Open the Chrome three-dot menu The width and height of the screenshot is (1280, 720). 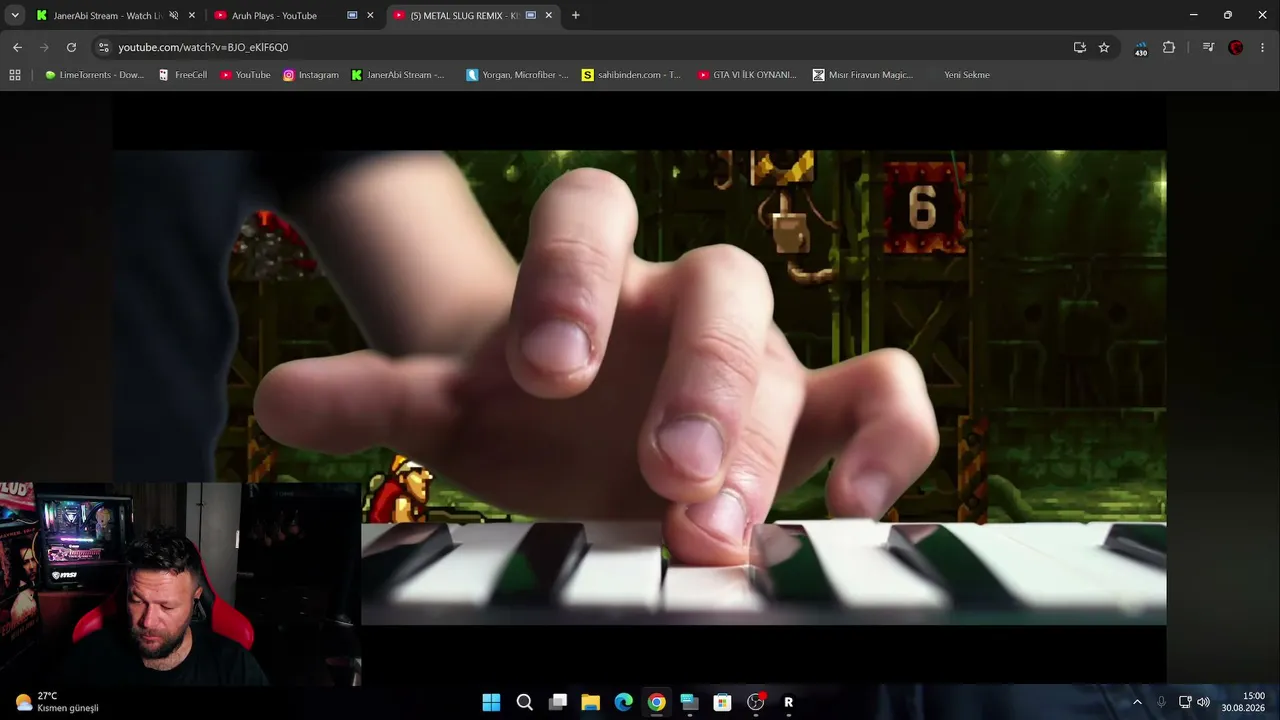[x=1263, y=47]
